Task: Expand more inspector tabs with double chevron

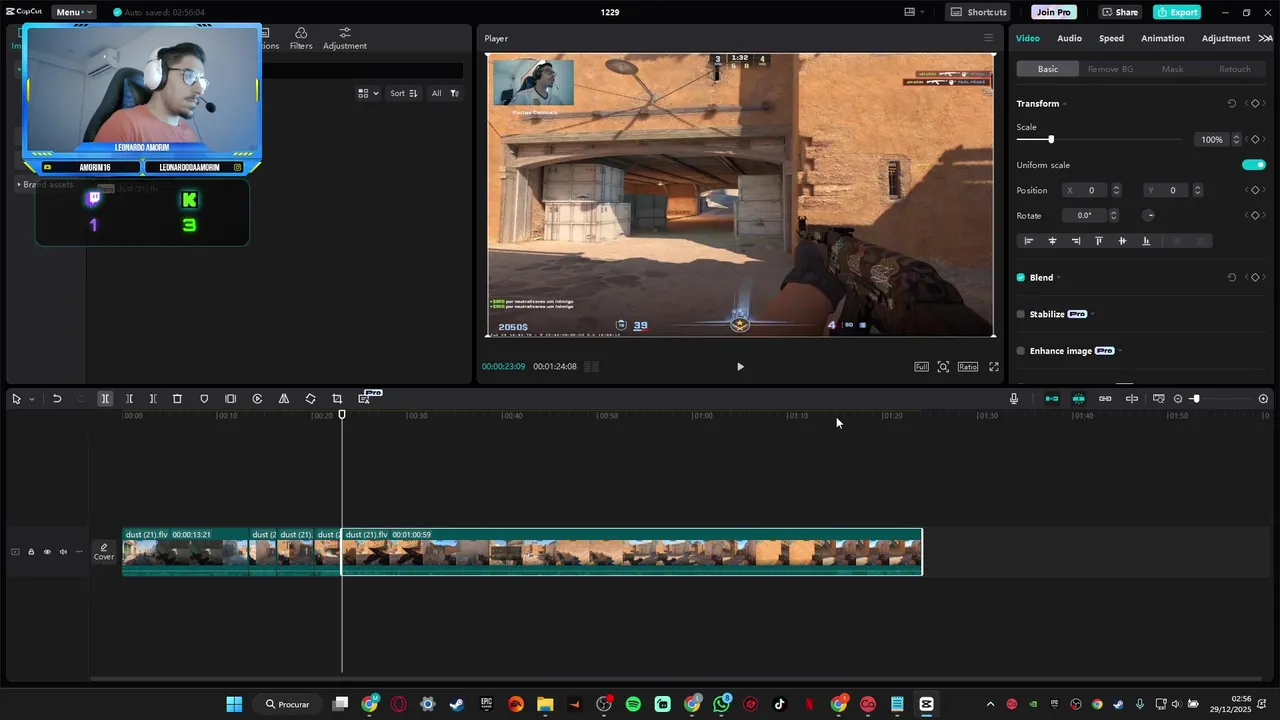Action: point(1265,38)
